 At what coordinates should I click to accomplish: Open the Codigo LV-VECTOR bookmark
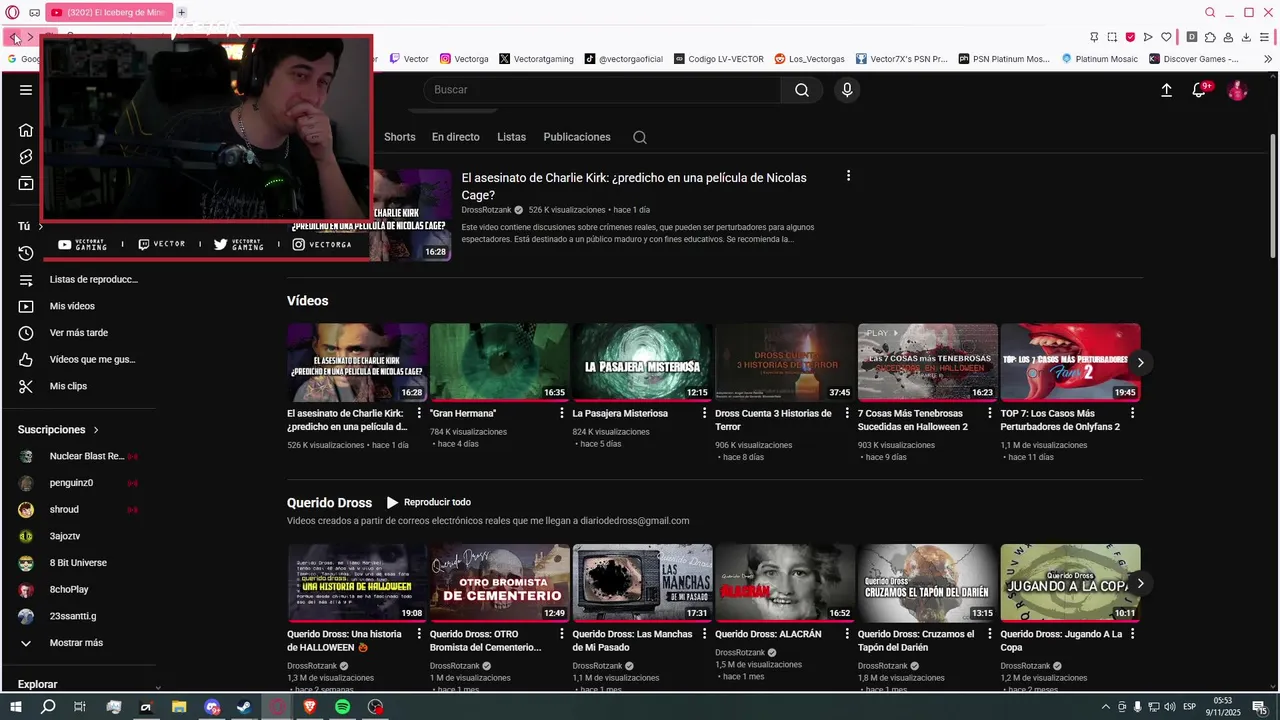click(719, 59)
